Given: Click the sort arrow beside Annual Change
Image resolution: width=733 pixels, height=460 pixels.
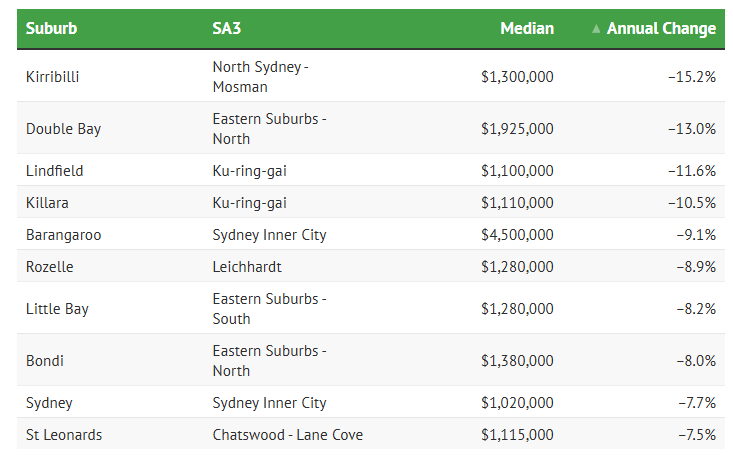Looking at the screenshot, I should 596,29.
